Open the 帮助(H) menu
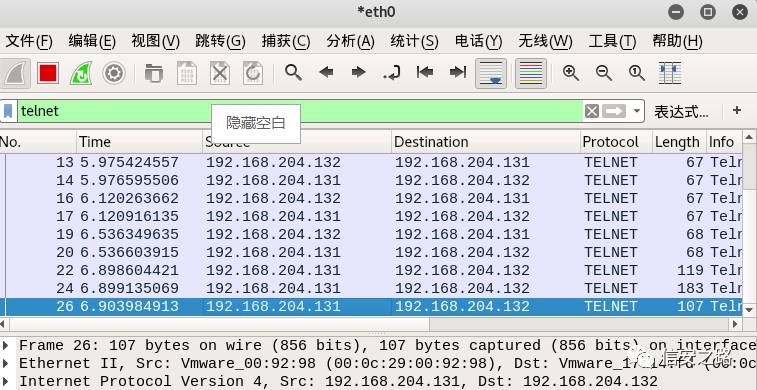 [677, 41]
